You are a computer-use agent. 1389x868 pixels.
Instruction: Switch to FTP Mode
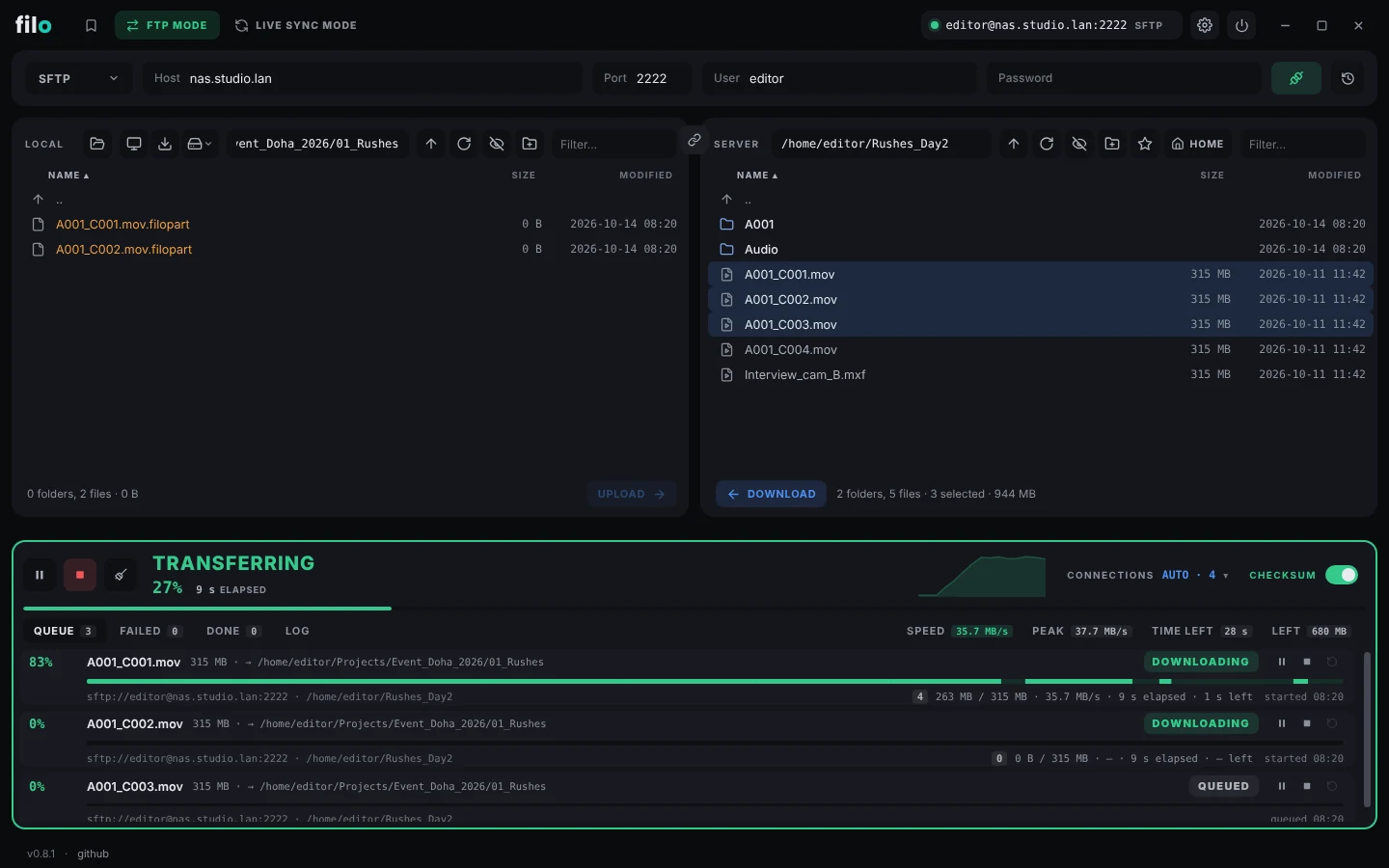click(167, 26)
